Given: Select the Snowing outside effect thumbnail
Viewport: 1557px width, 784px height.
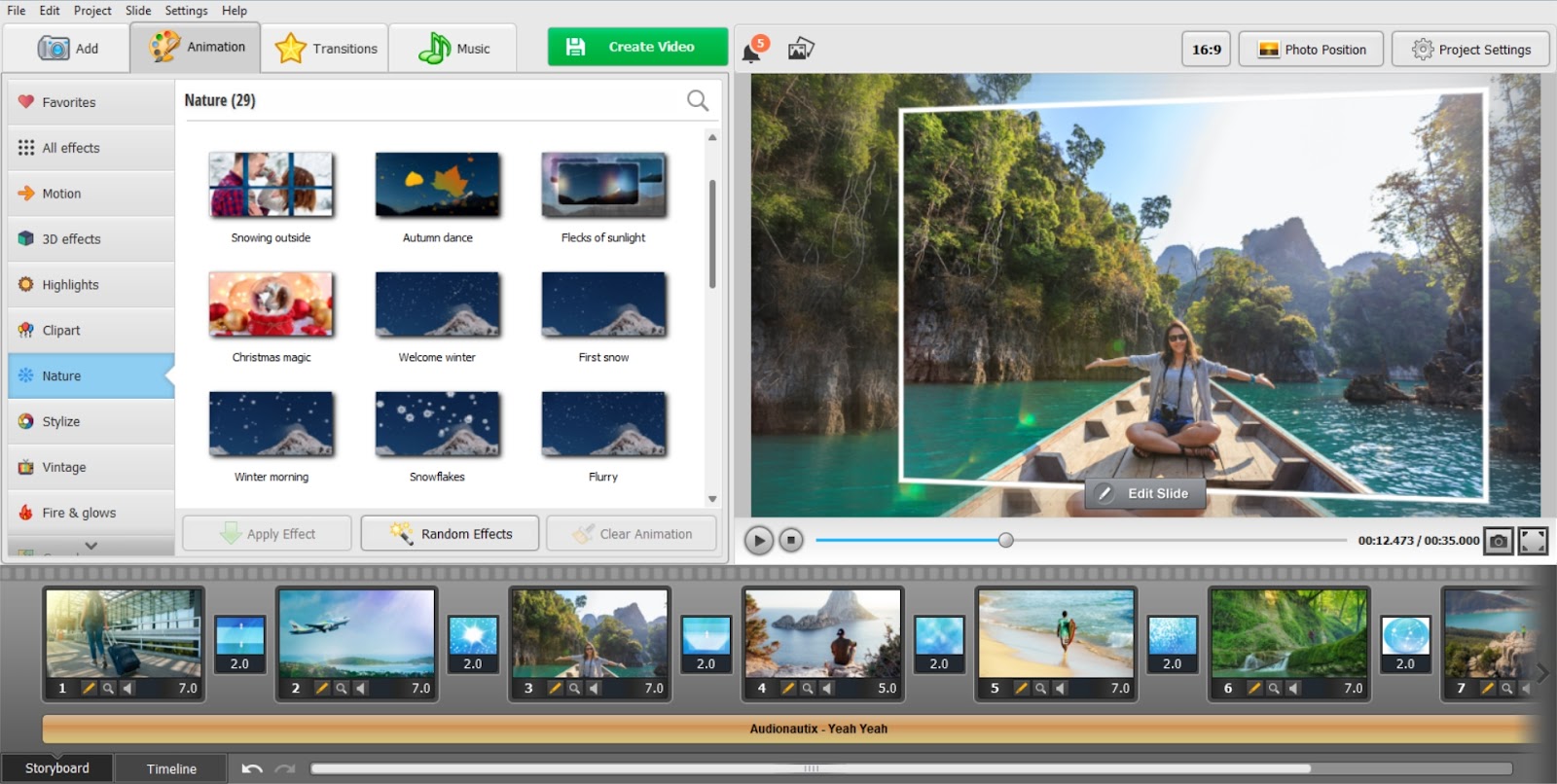Looking at the screenshot, I should click(271, 185).
